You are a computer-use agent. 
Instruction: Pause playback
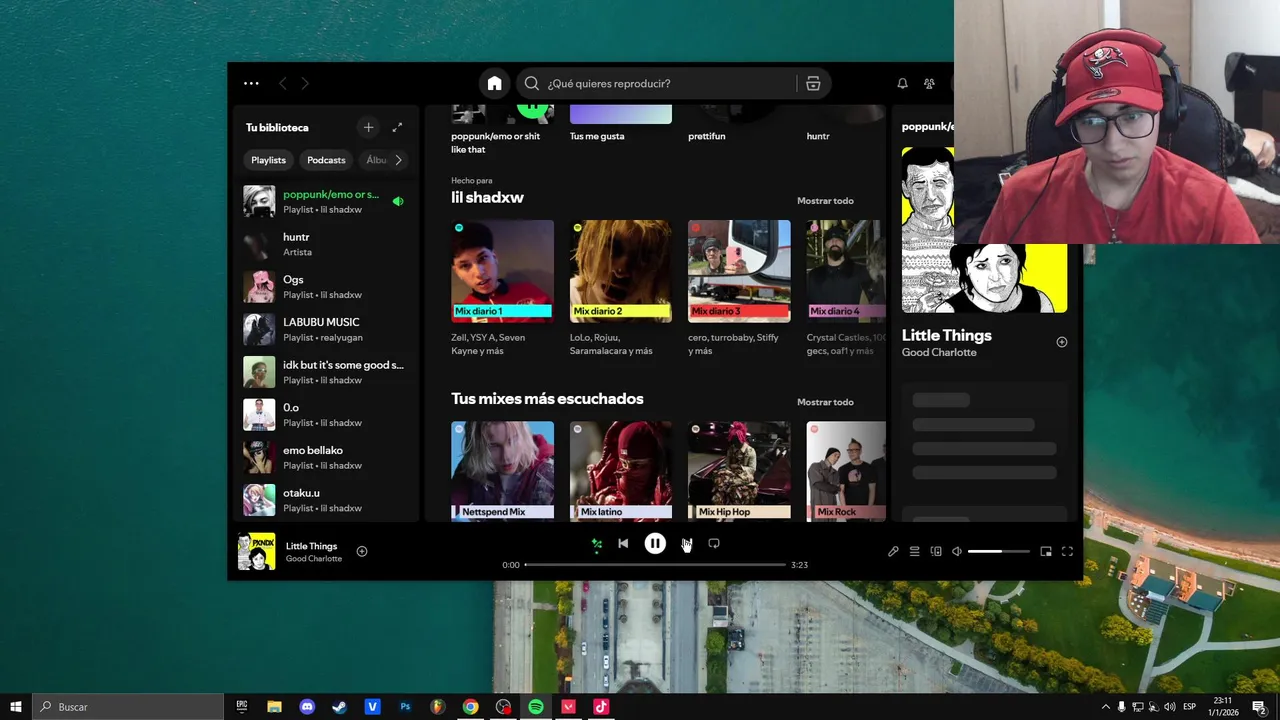(655, 544)
